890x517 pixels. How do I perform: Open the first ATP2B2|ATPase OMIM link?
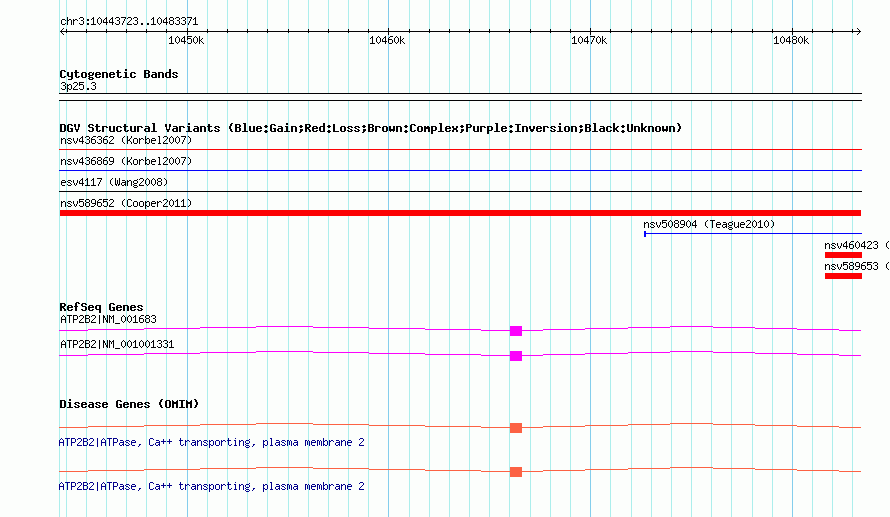click(212, 442)
